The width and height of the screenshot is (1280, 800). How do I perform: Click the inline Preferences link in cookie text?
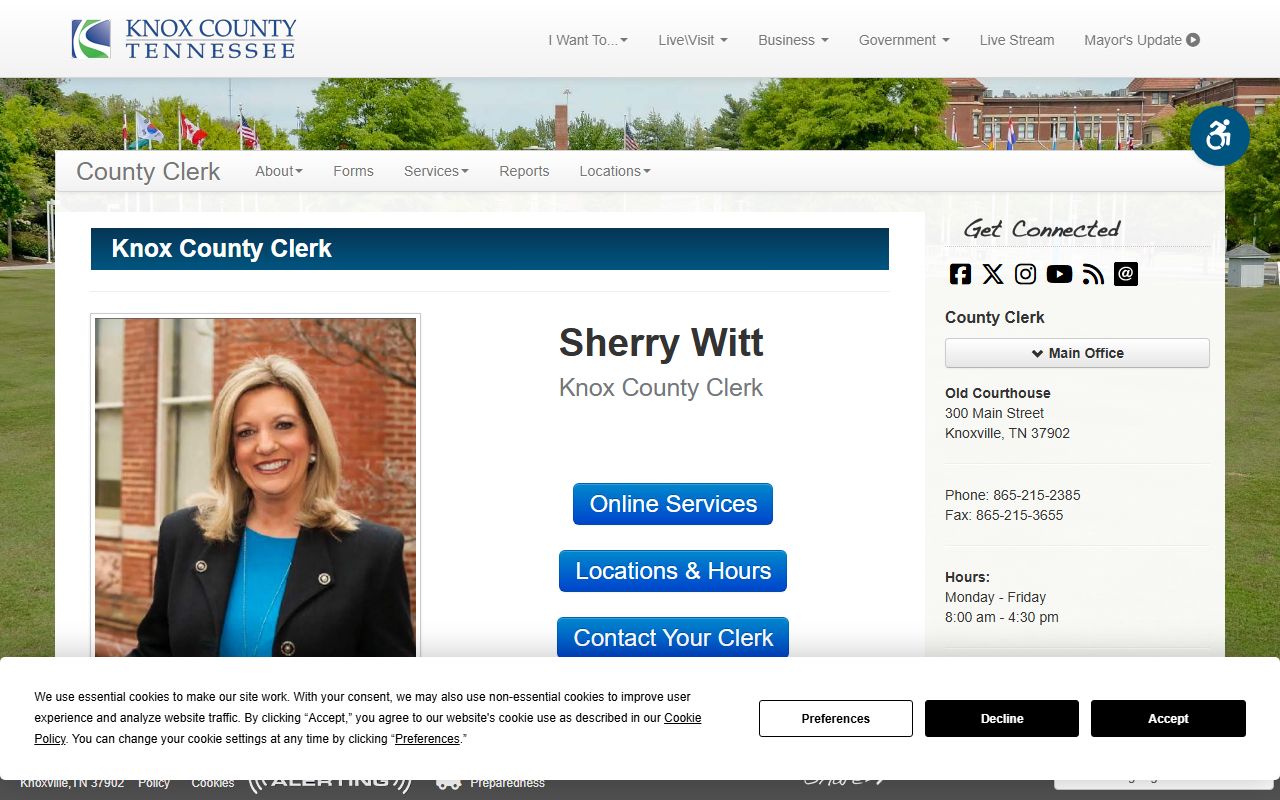pos(427,739)
